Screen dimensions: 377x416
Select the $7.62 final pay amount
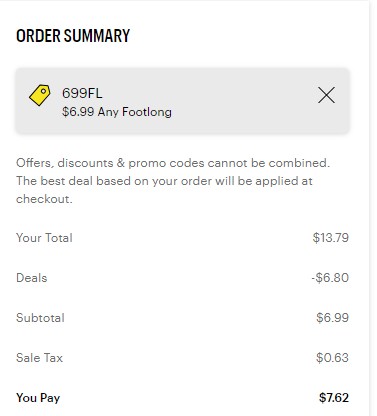[x=334, y=398]
